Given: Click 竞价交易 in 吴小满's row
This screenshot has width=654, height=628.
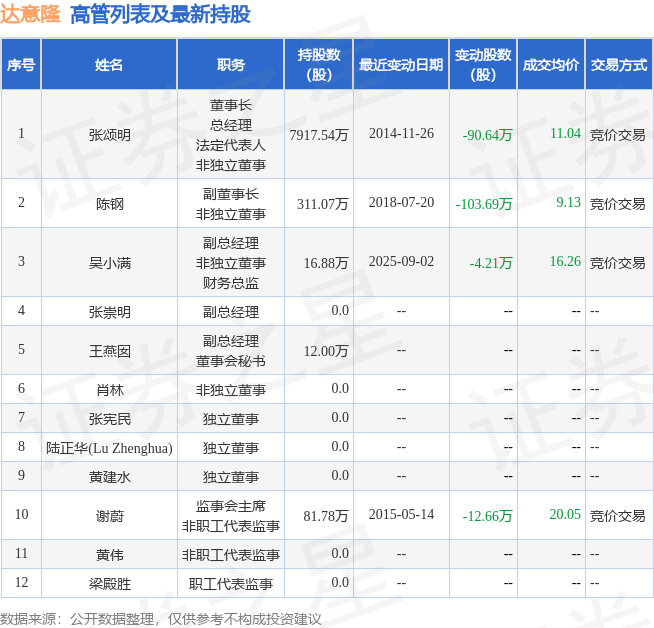Looking at the screenshot, I should (x=617, y=263).
